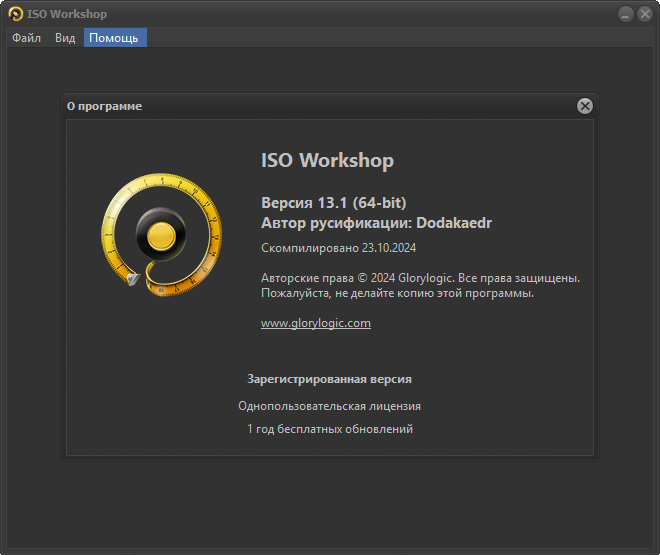Click the 'ISO Workshop' heading in dialog
The height and width of the screenshot is (555, 660).
click(327, 160)
